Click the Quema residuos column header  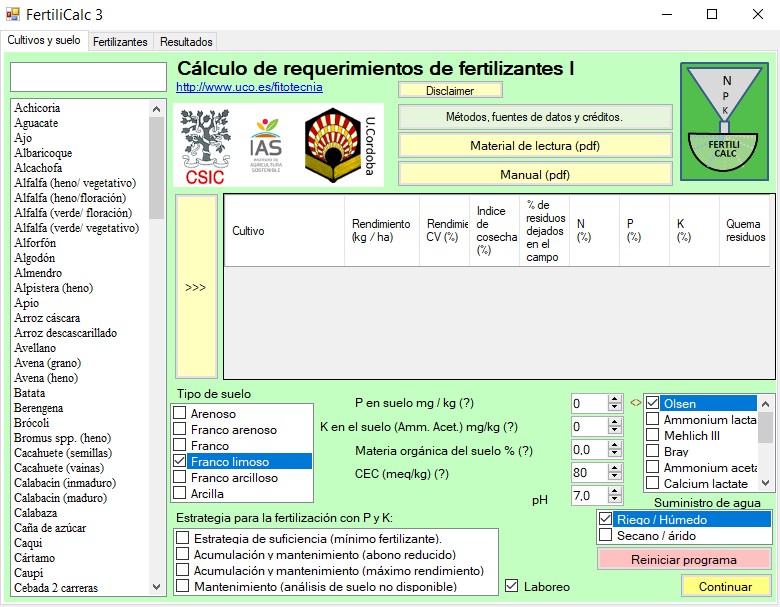pos(745,230)
